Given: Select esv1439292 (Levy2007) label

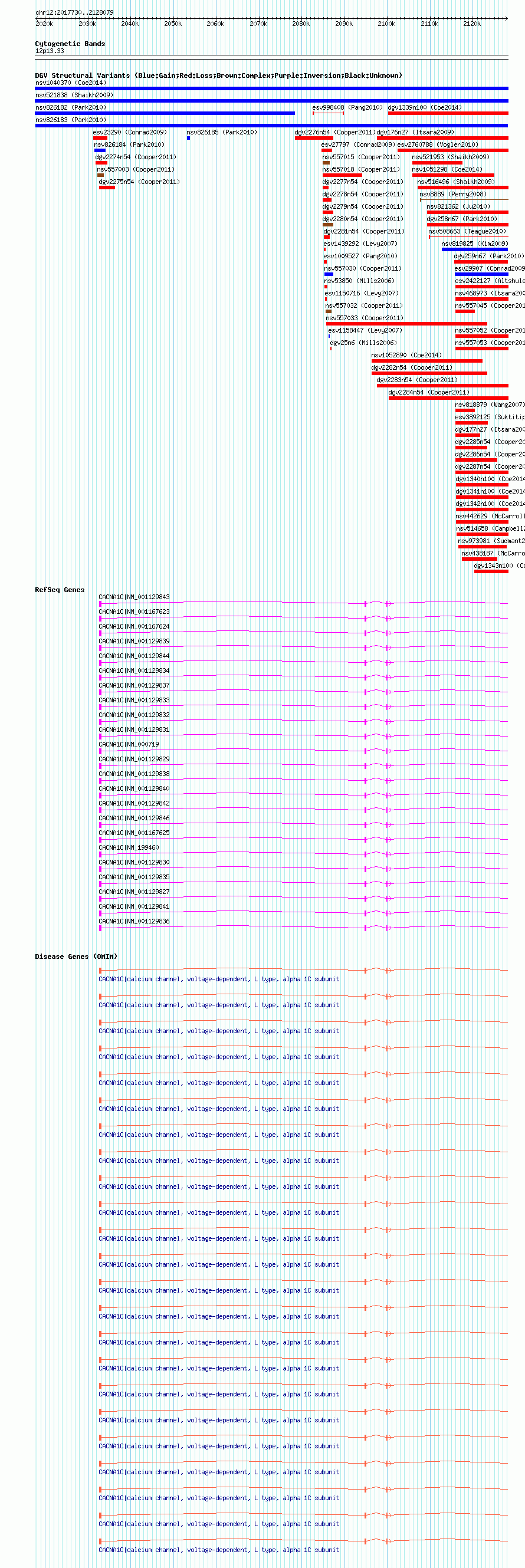Looking at the screenshot, I should pos(360,244).
